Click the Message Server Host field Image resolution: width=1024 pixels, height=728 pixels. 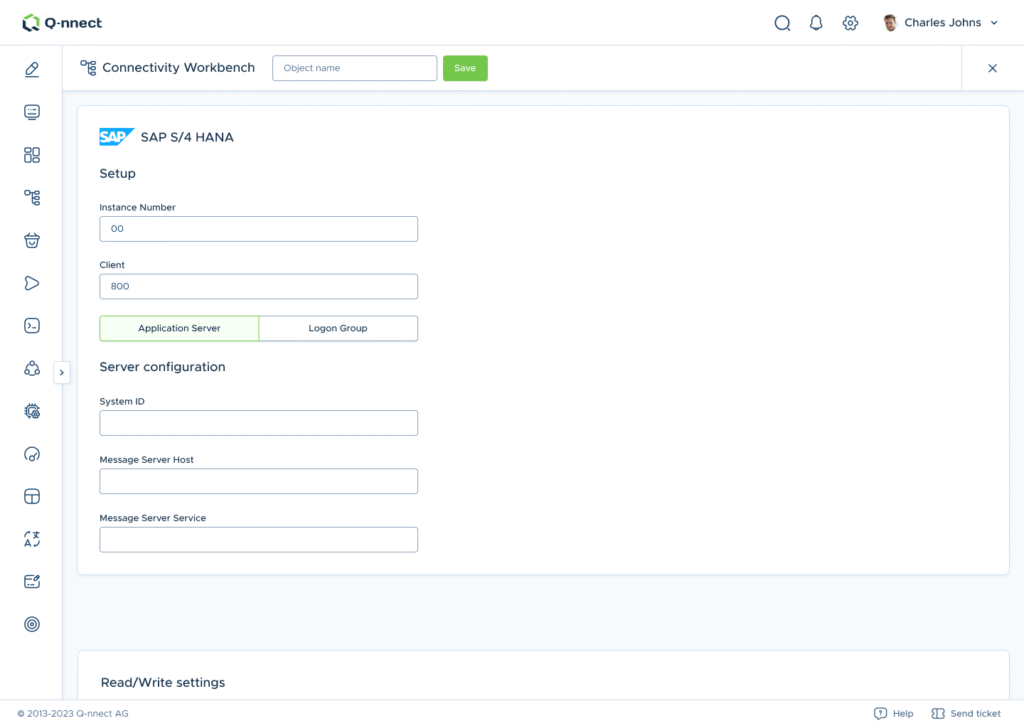pyautogui.click(x=259, y=481)
